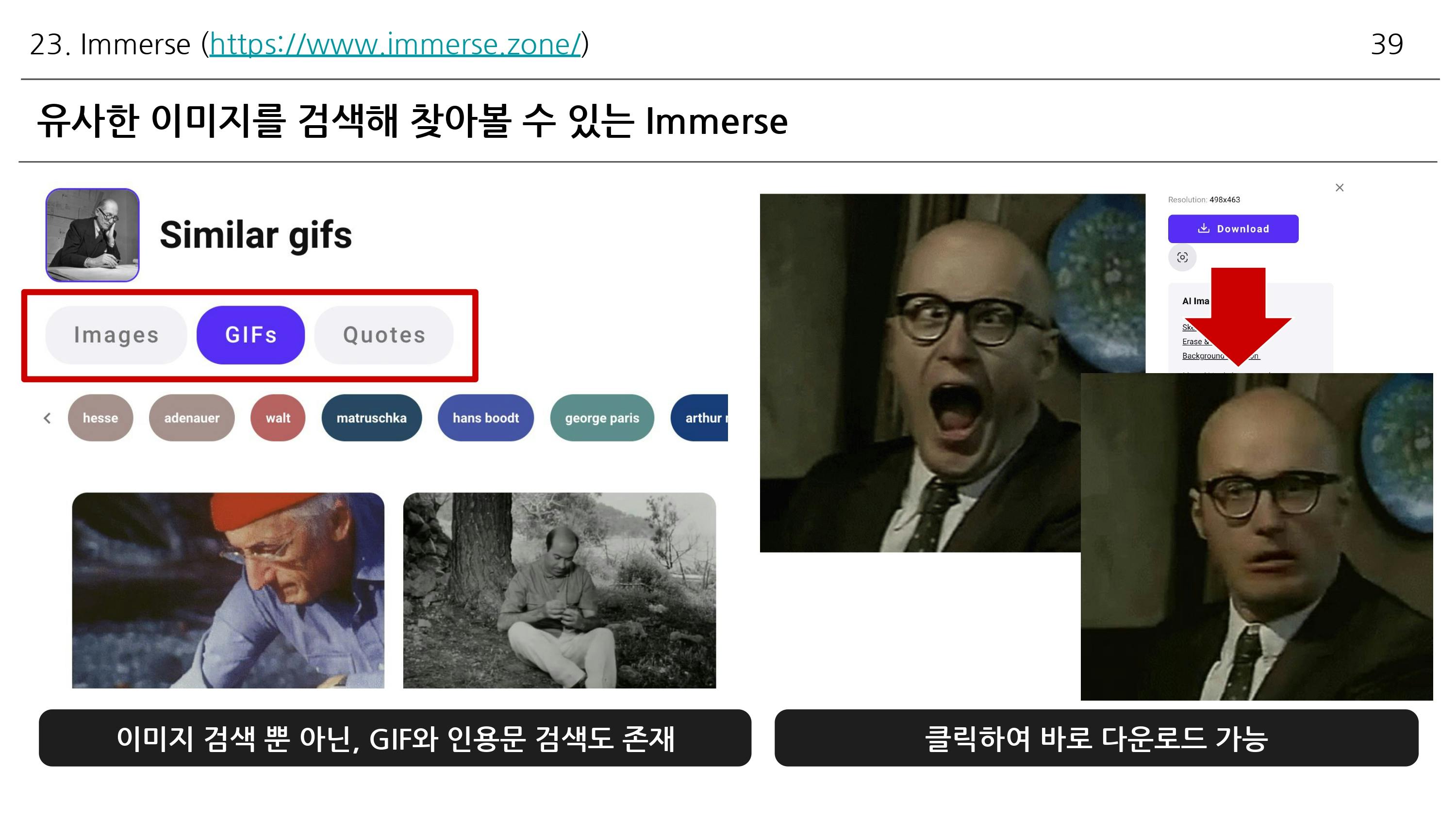The height and width of the screenshot is (819, 1456).
Task: Click the purple Download button
Action: pos(1233,229)
